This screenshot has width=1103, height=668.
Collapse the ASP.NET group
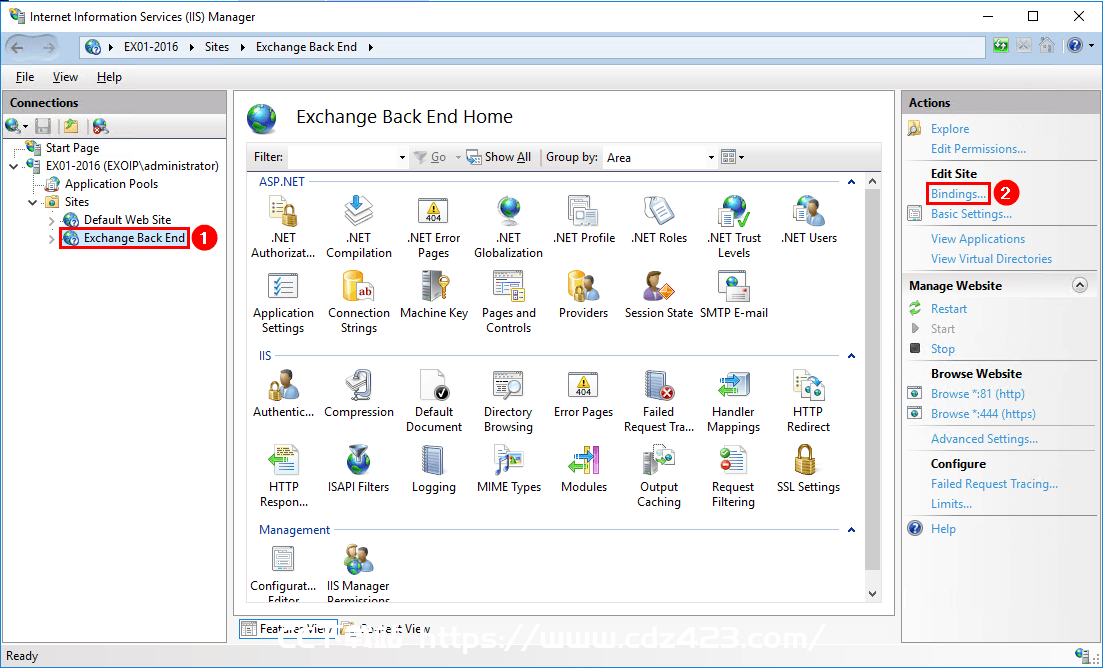tap(851, 181)
